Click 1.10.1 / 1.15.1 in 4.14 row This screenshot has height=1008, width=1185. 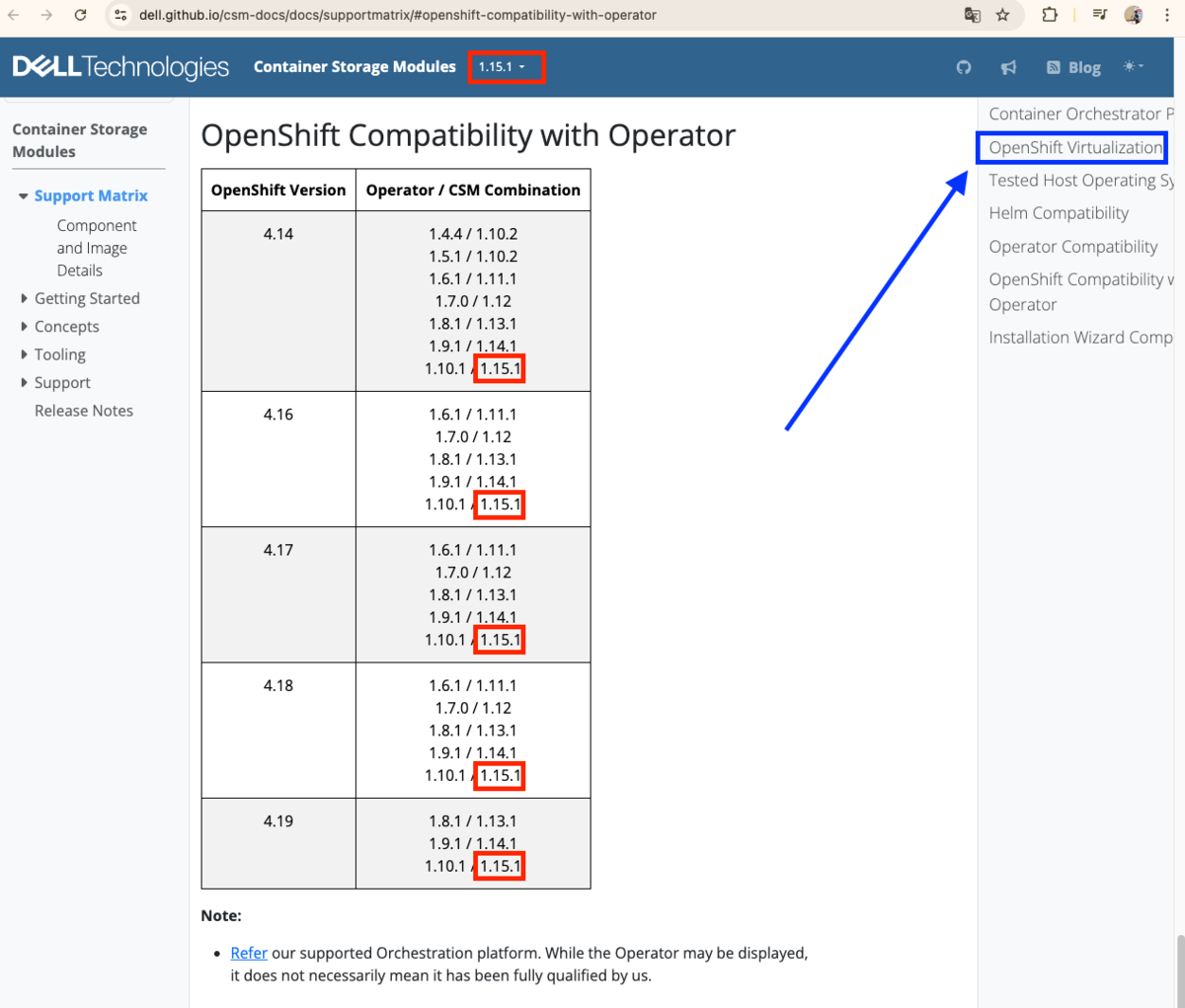coord(473,369)
